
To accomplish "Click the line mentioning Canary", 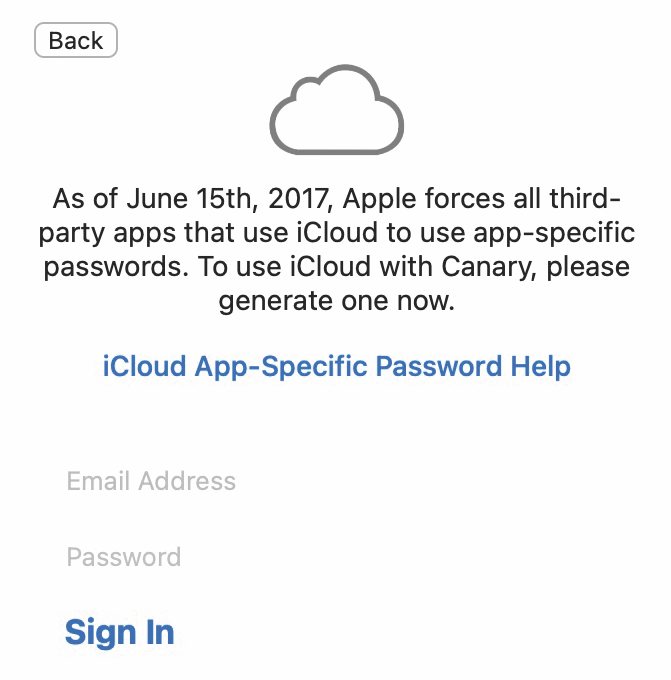I will [x=337, y=267].
